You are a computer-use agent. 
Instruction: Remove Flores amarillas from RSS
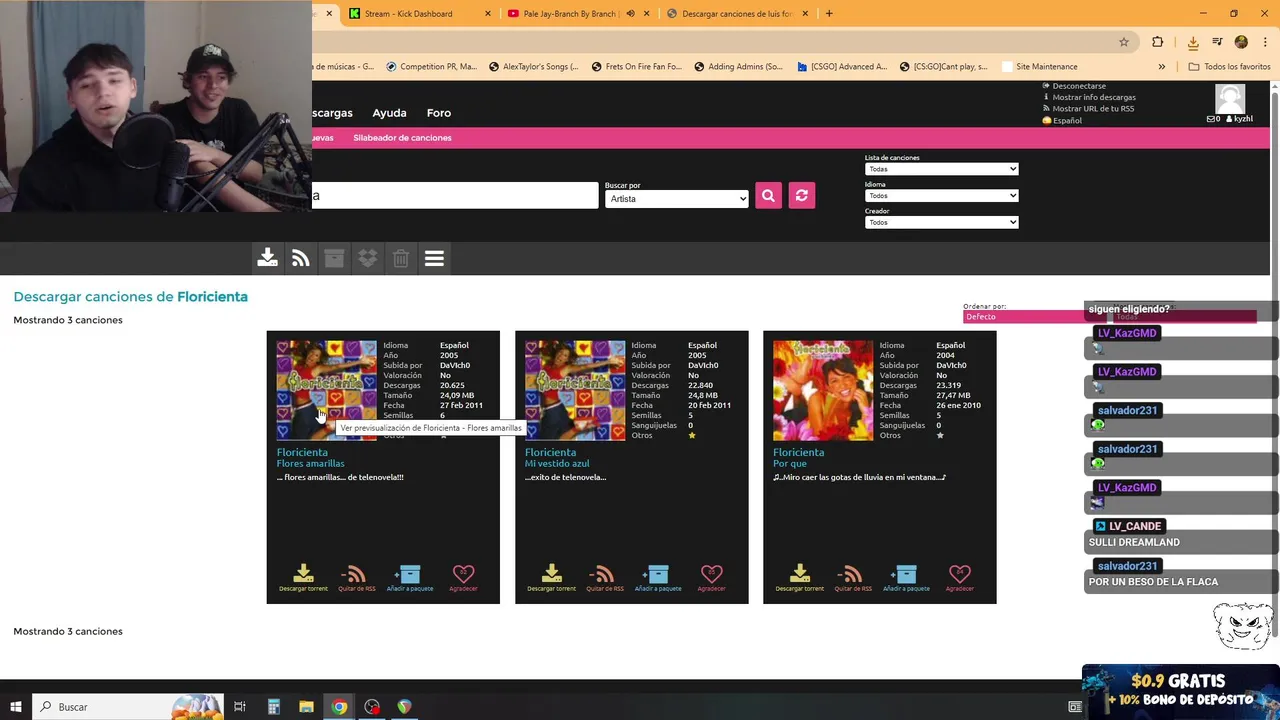coord(356,577)
